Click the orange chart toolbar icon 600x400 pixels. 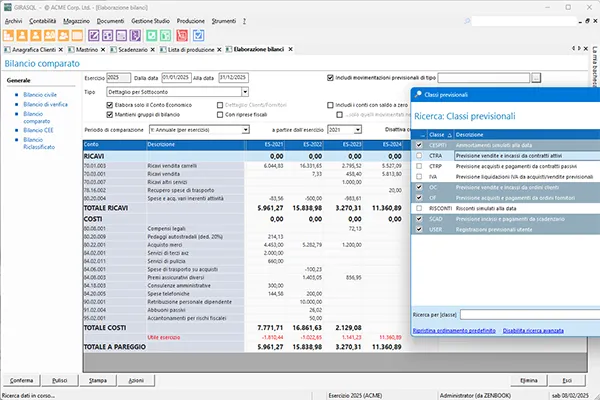(x=8, y=36)
